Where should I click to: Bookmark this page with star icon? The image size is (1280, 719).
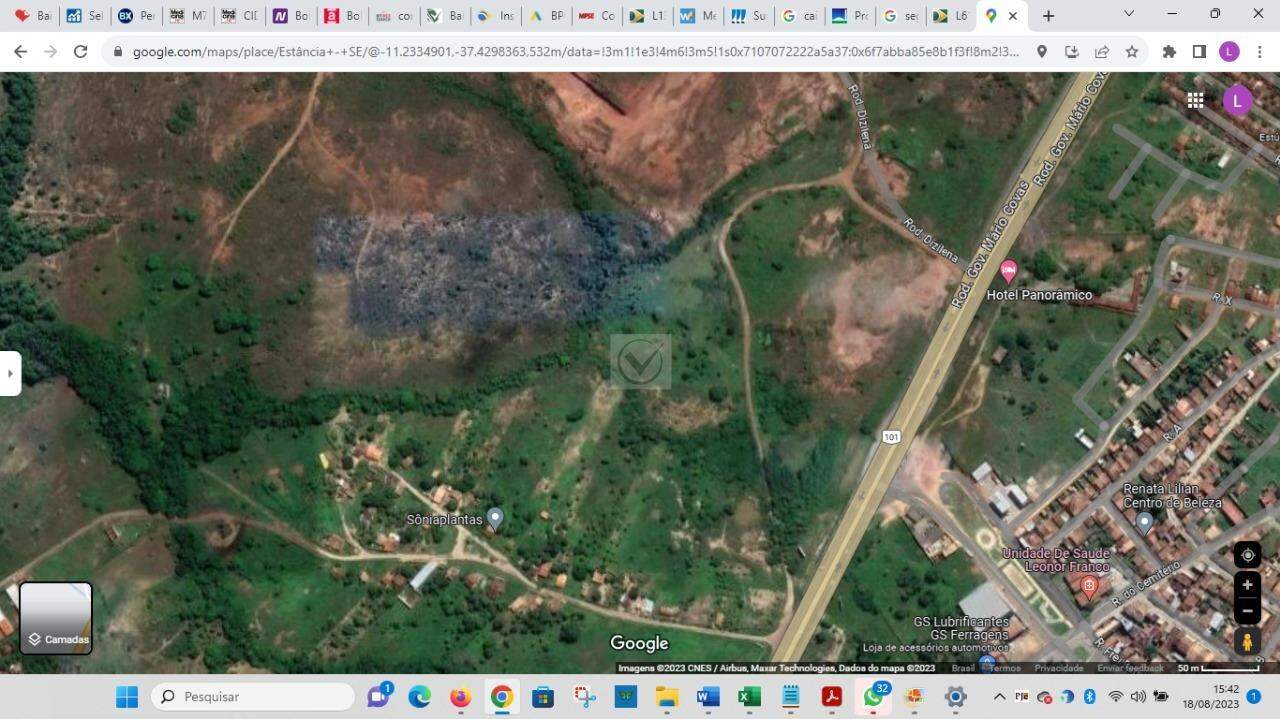pyautogui.click(x=1132, y=52)
